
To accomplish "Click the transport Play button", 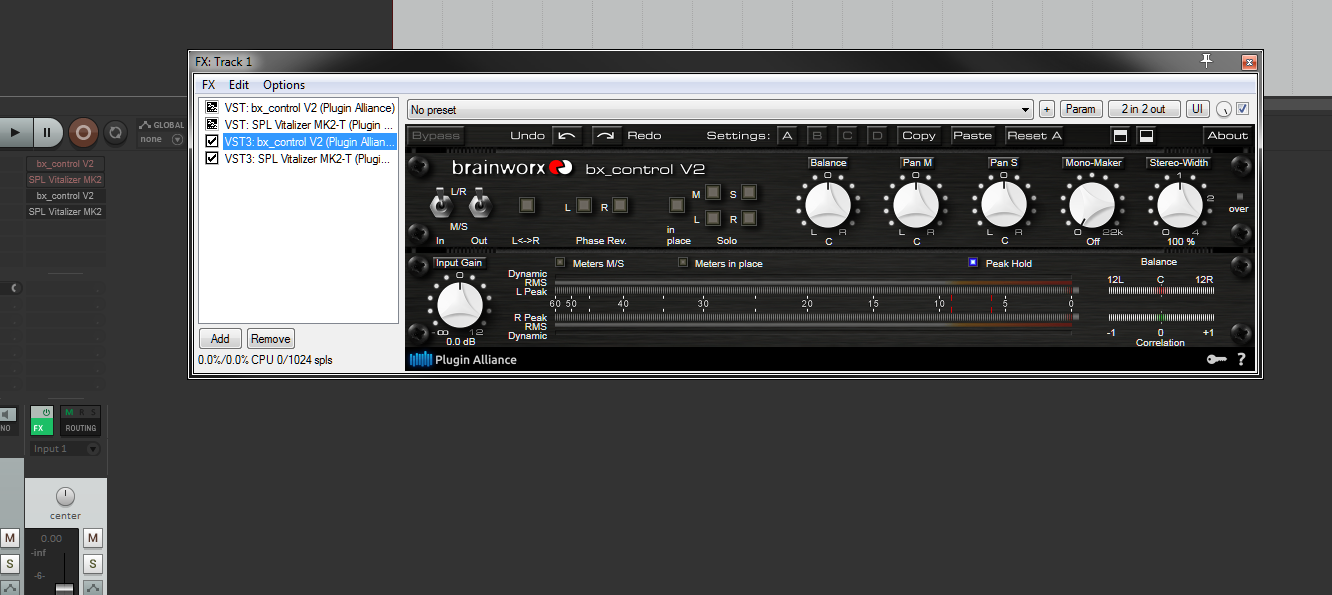I will click(x=15, y=132).
